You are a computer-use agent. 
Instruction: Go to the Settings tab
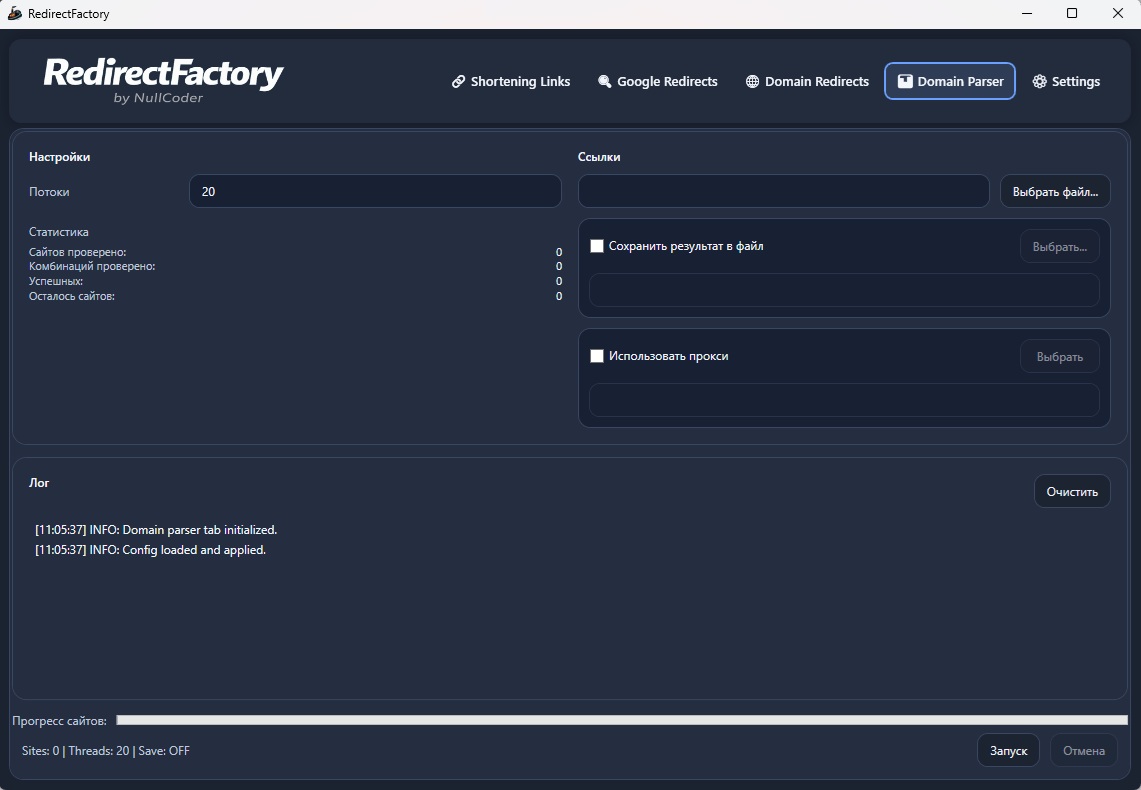[x=1066, y=81]
